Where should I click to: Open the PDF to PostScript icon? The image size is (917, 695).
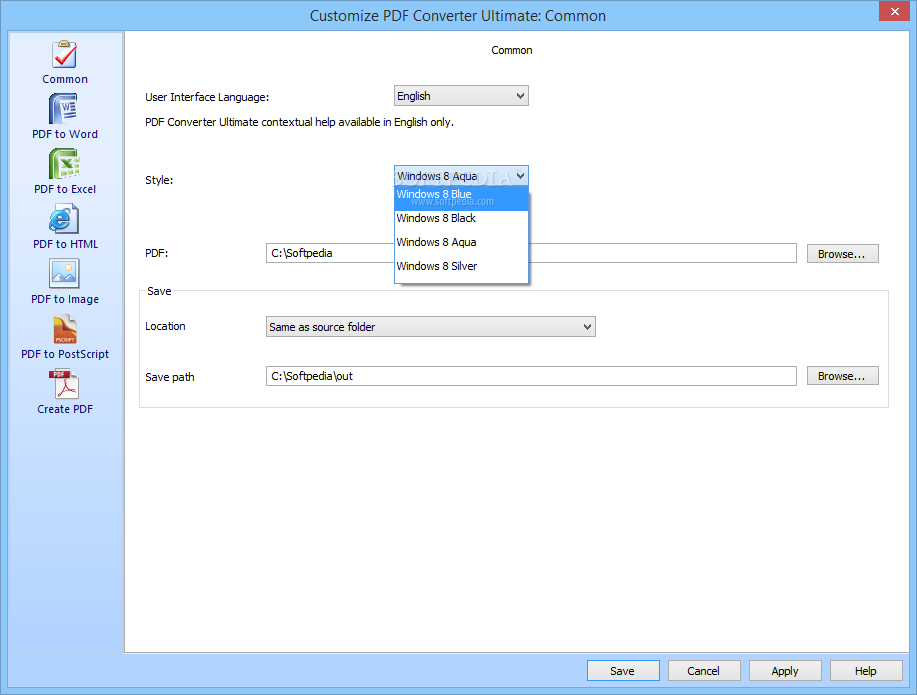pos(64,329)
